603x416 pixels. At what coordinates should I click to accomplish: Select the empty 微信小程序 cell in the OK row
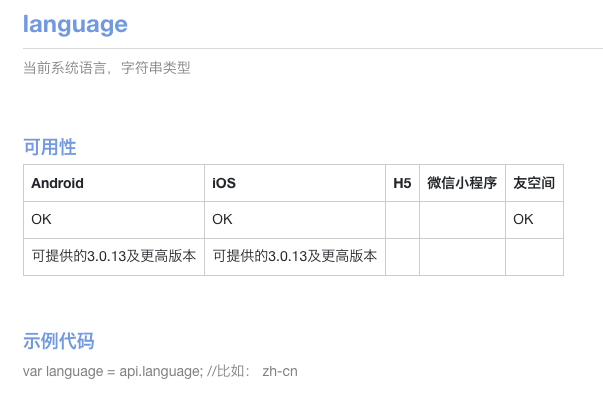pos(462,219)
